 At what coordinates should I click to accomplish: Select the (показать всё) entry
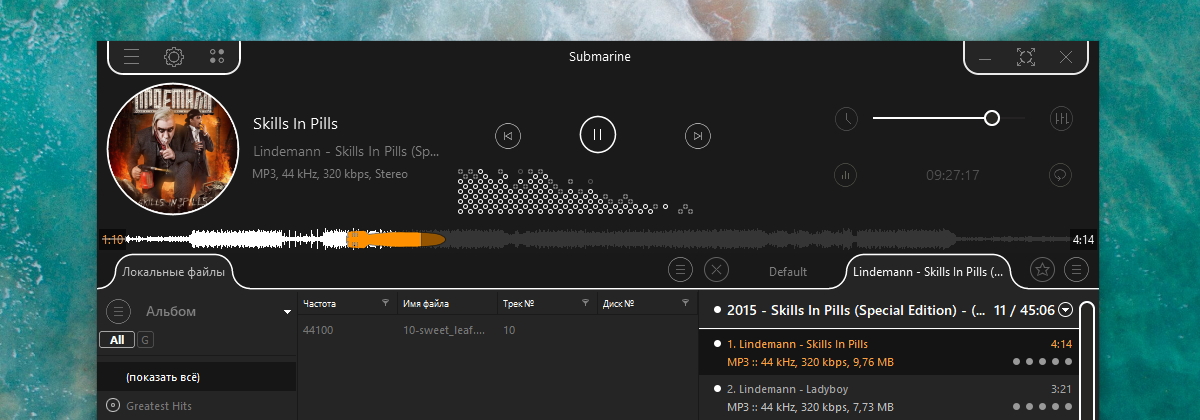(x=197, y=377)
